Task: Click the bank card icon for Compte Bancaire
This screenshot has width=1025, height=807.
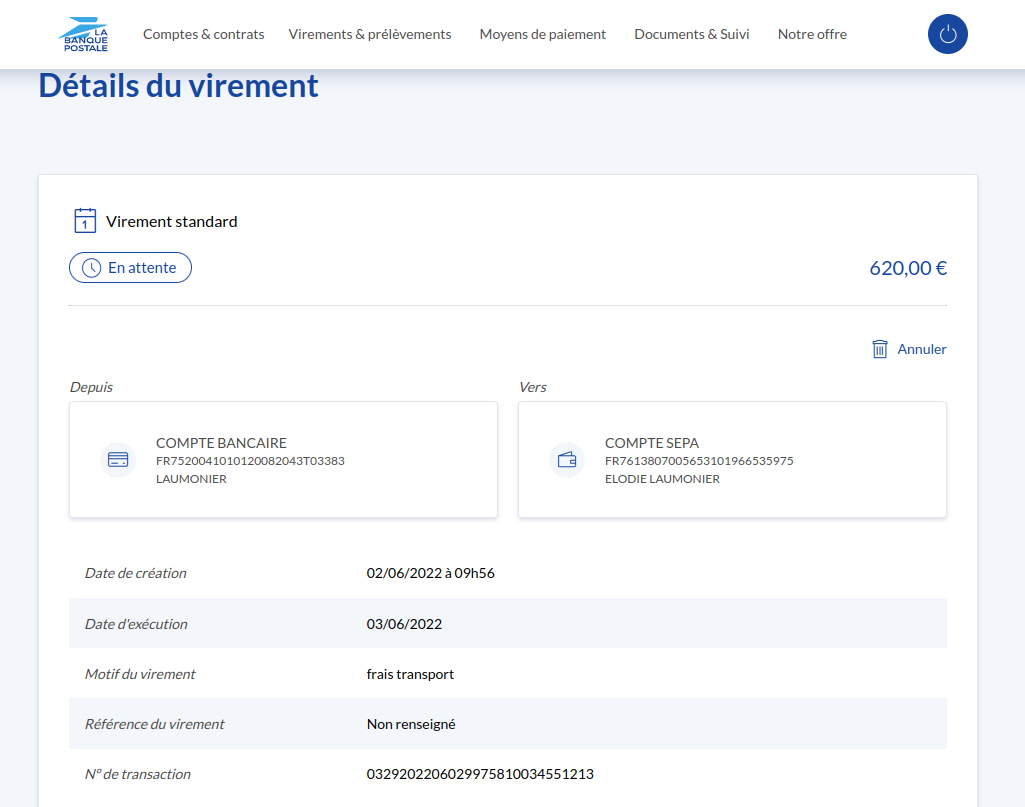Action: point(118,460)
